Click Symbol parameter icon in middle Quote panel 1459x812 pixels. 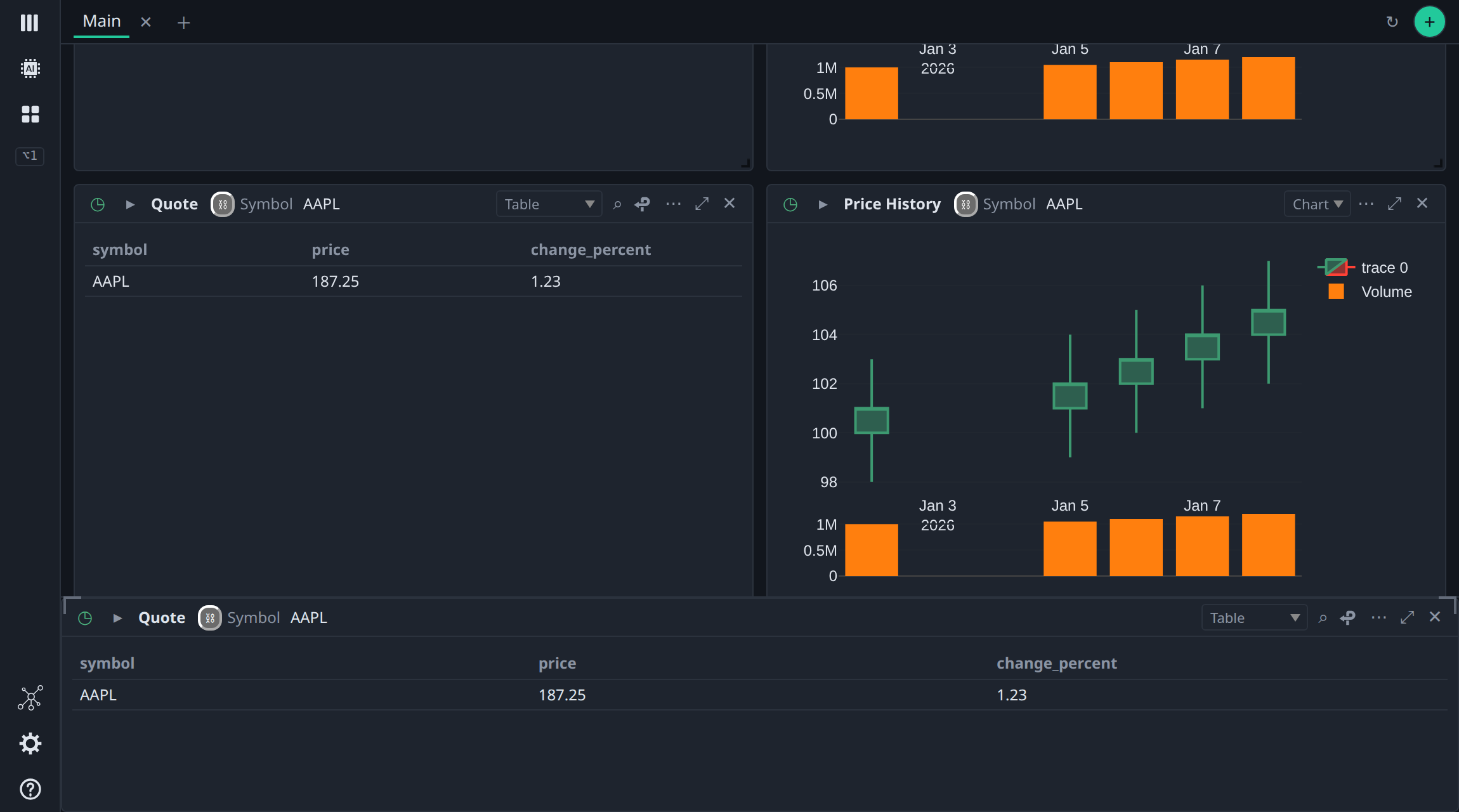[223, 204]
